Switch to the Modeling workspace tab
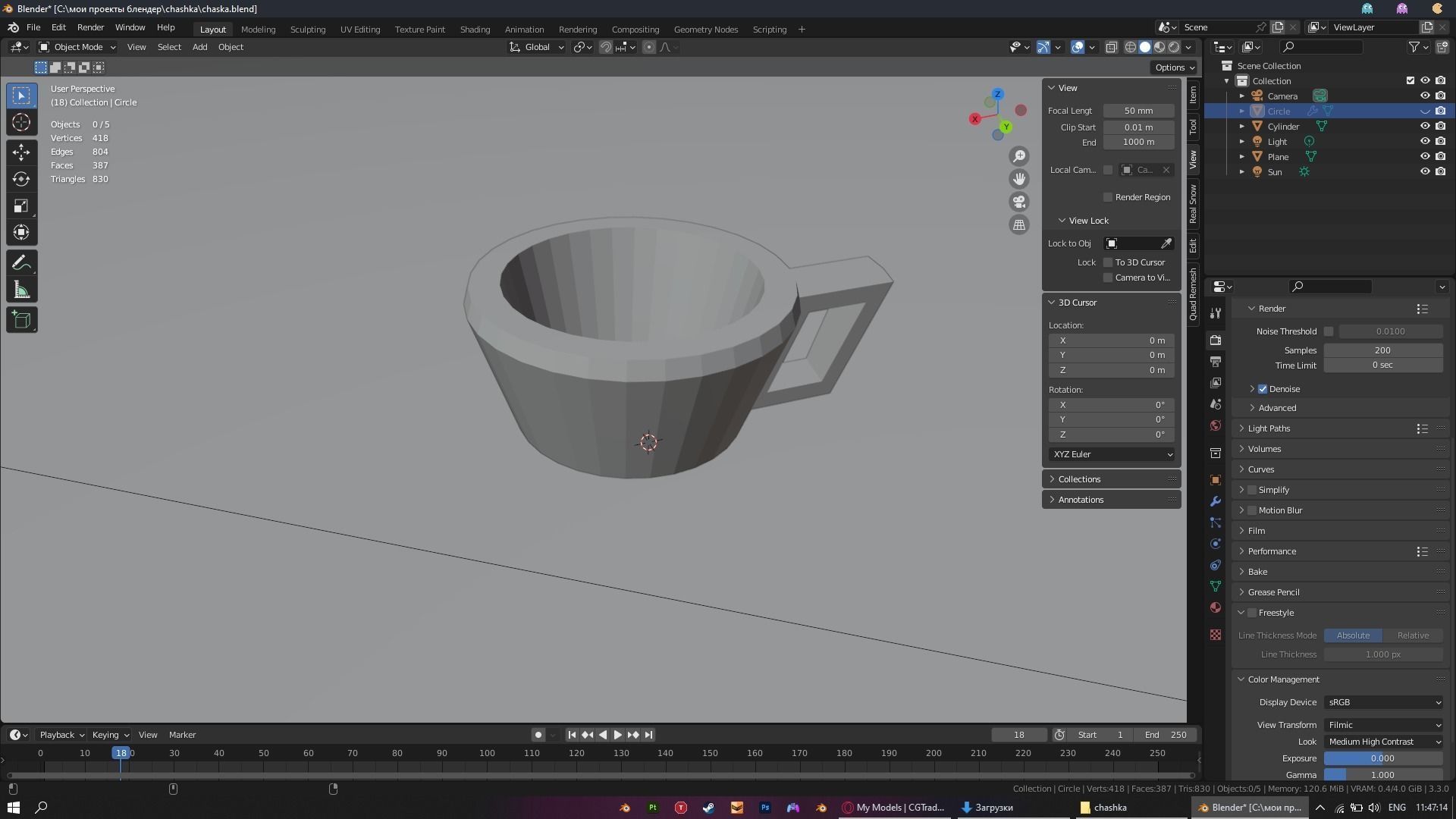 click(258, 30)
